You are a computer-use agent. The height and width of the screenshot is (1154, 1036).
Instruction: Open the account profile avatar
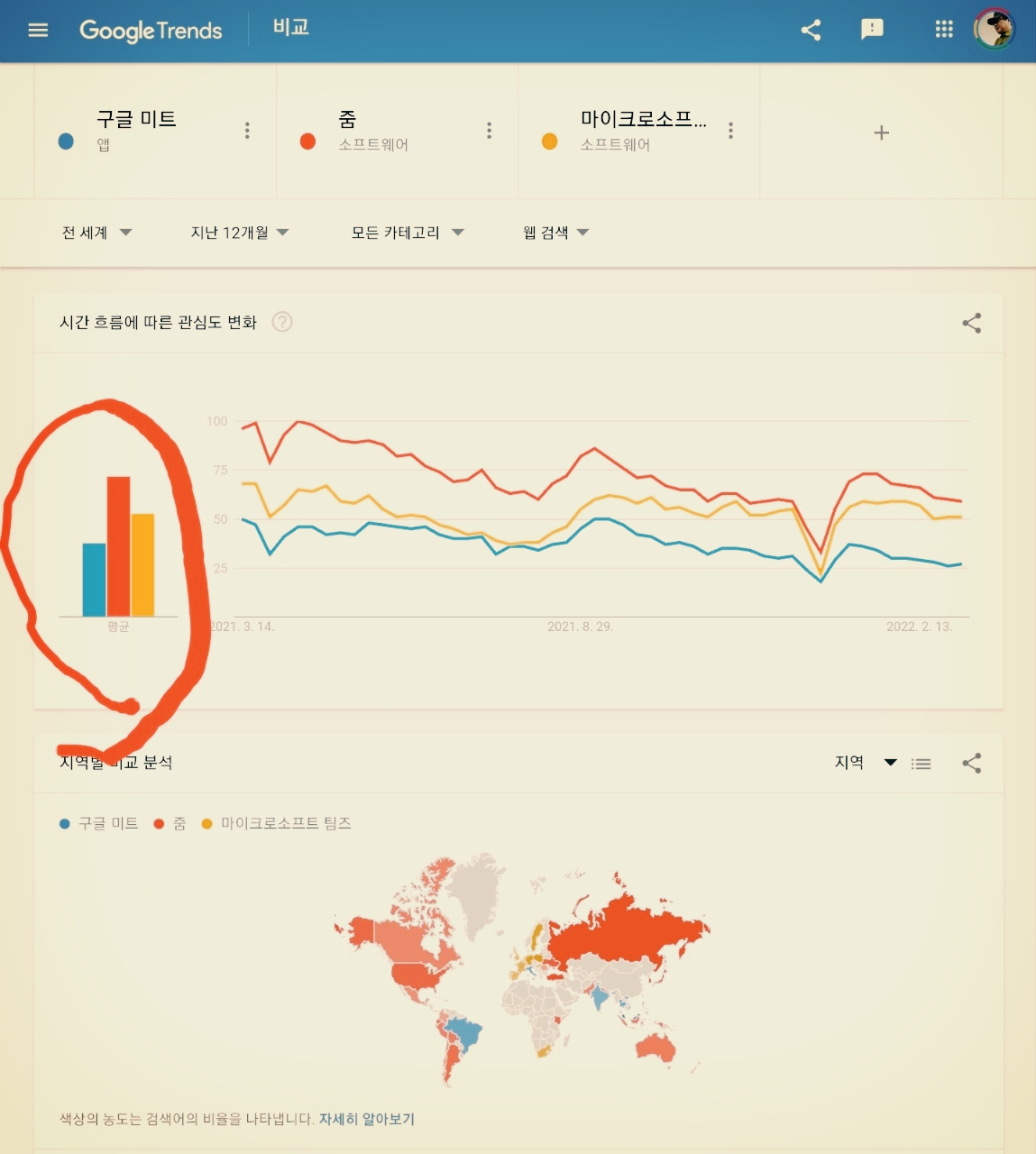click(x=995, y=29)
